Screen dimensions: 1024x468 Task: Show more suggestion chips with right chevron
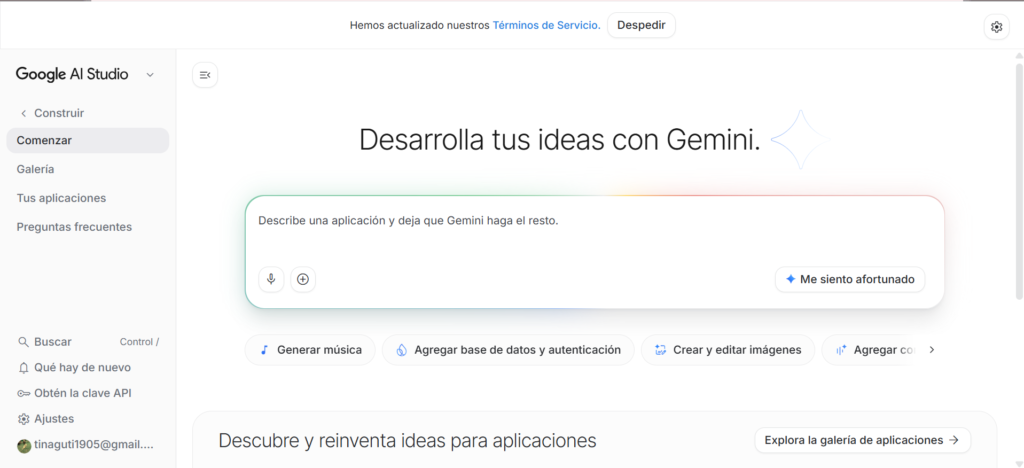(932, 350)
